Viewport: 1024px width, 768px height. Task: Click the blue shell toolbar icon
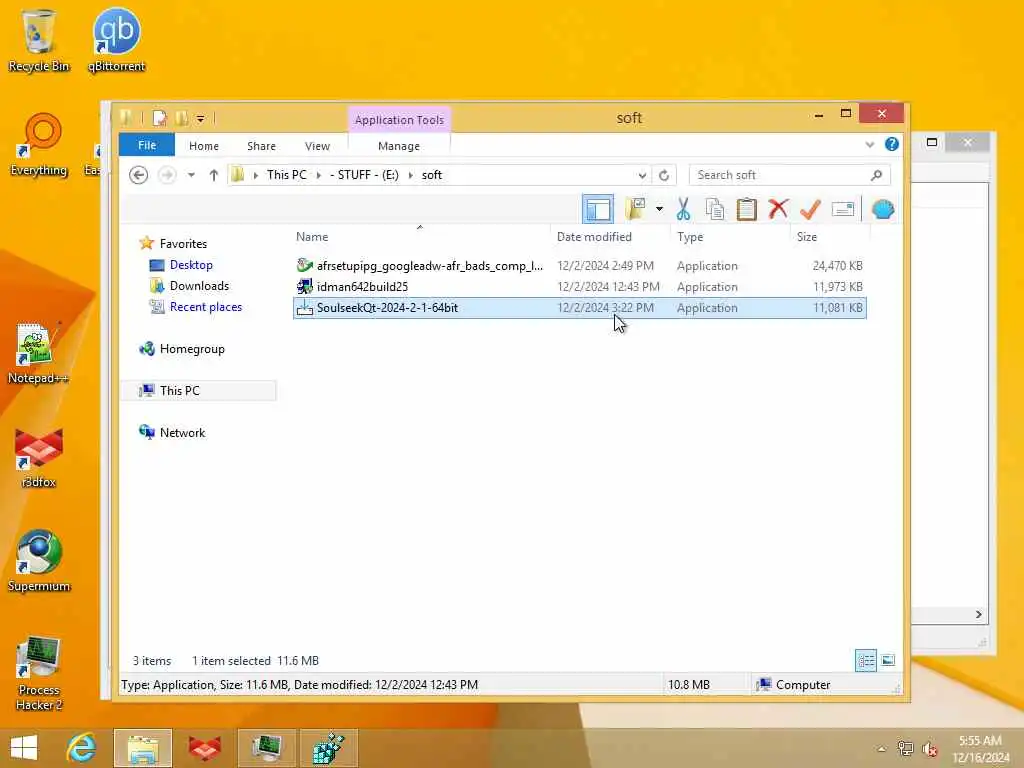click(882, 209)
